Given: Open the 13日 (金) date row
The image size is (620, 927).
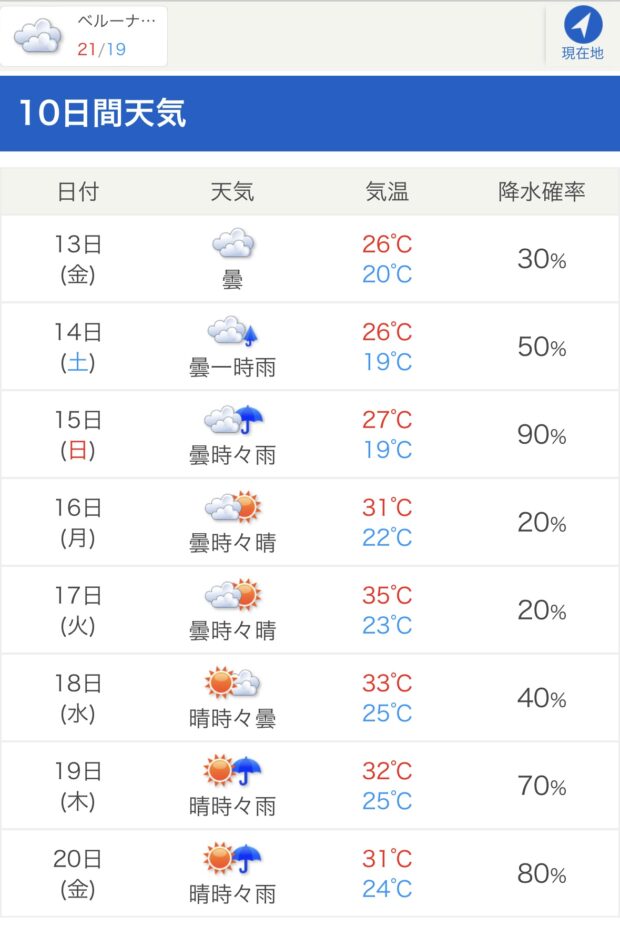Looking at the screenshot, I should (310, 259).
